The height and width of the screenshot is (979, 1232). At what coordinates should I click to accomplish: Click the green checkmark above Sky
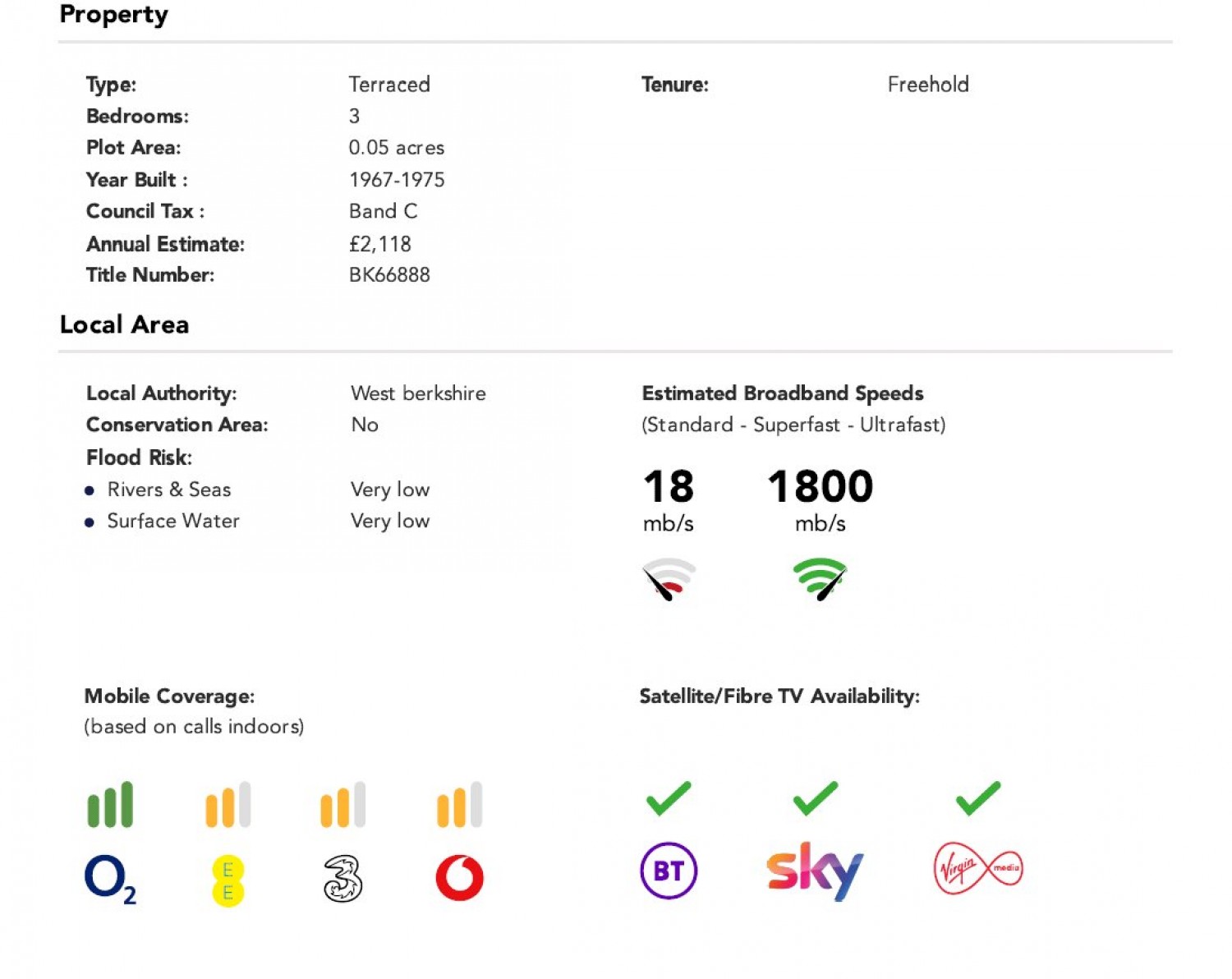(815, 798)
